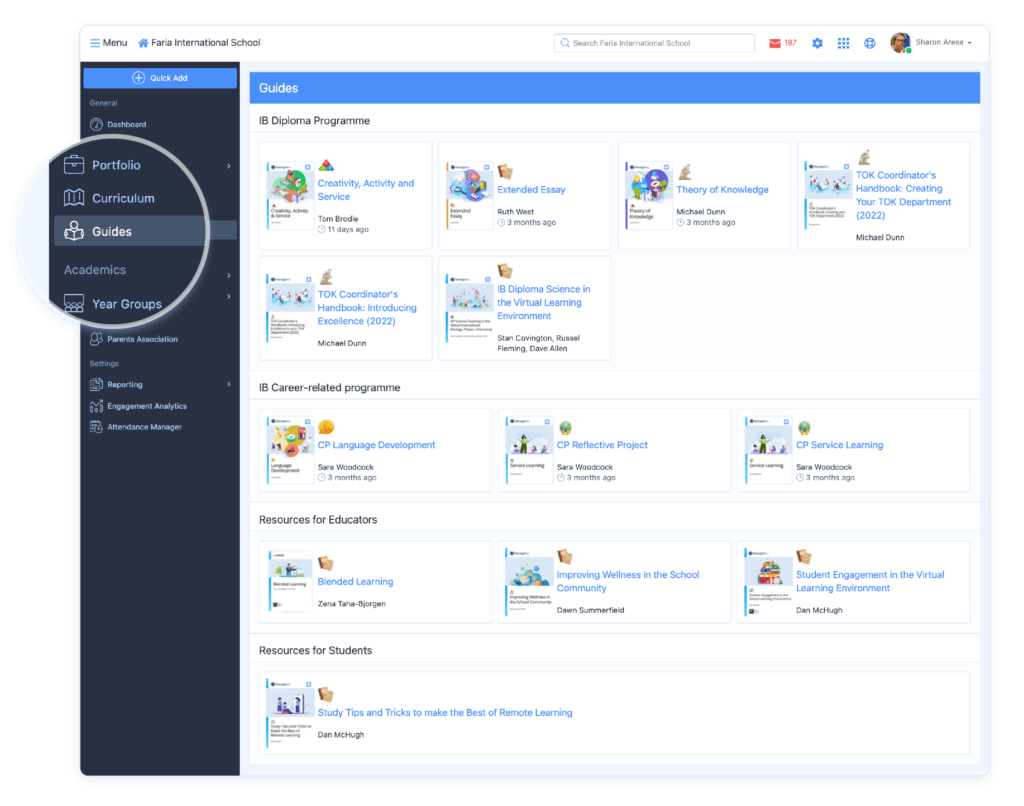Open the CP Service Learning link

pyautogui.click(x=839, y=445)
